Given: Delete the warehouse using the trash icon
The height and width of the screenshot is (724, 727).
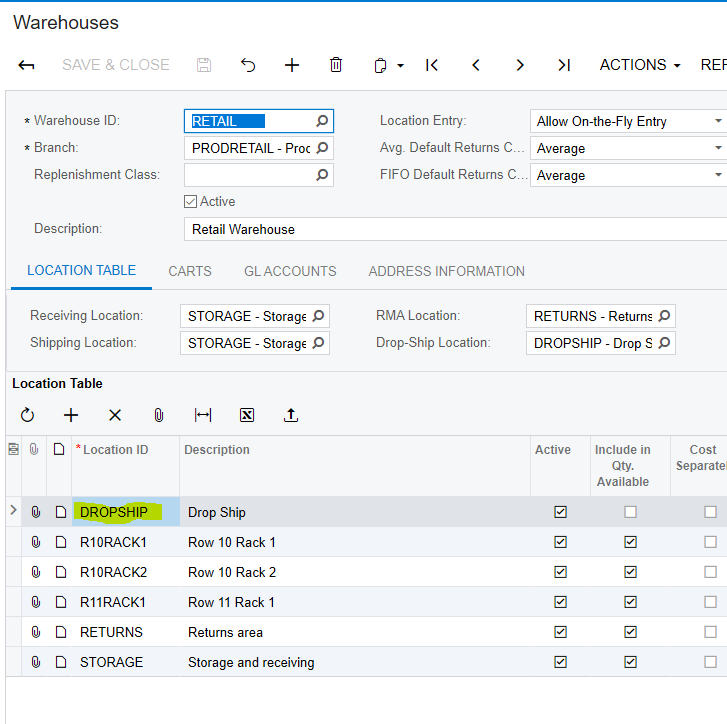Looking at the screenshot, I should (336, 65).
